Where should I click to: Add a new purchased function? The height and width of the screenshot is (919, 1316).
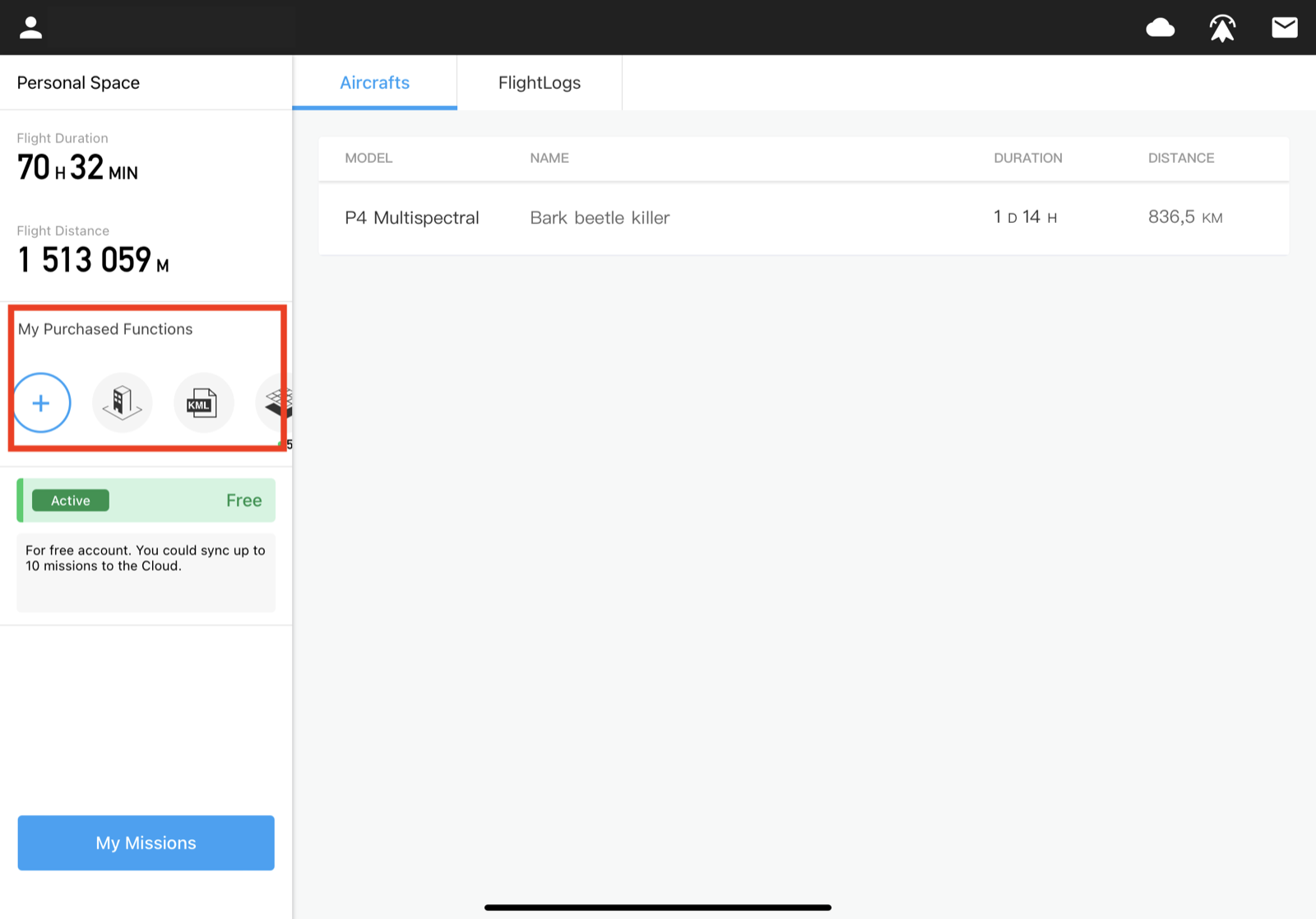click(x=41, y=403)
